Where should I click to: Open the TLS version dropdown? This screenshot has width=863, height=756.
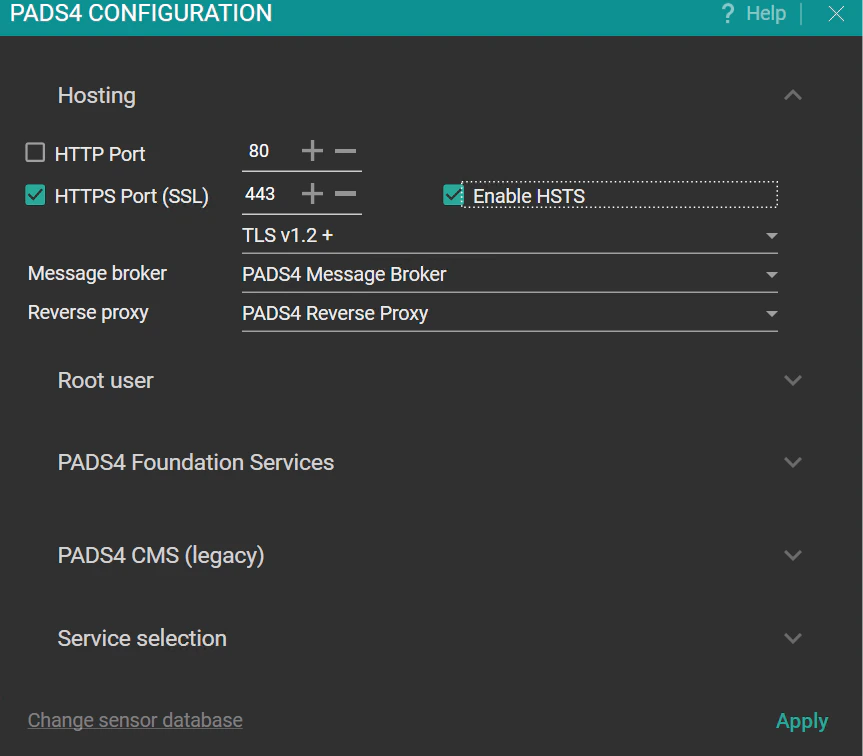click(771, 235)
